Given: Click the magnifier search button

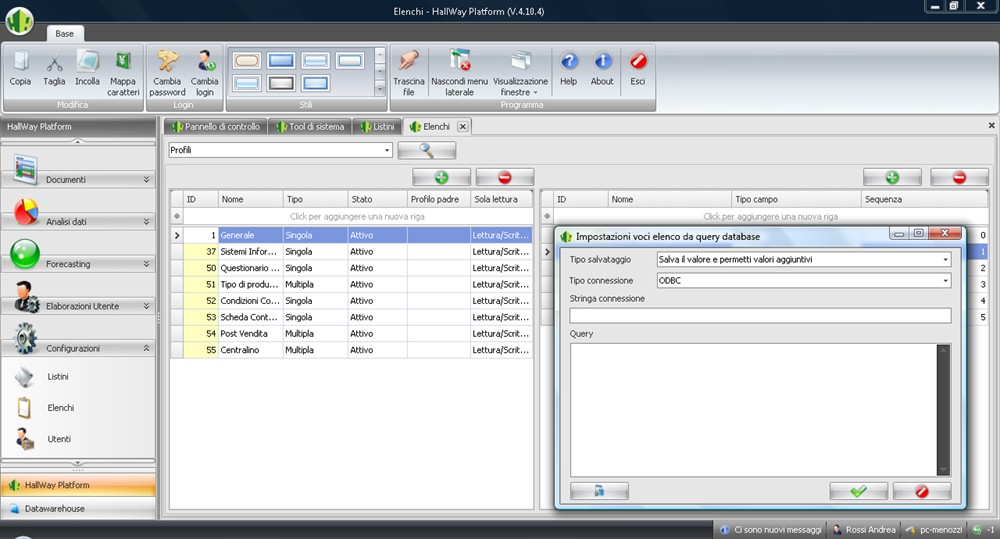Looking at the screenshot, I should pos(427,151).
